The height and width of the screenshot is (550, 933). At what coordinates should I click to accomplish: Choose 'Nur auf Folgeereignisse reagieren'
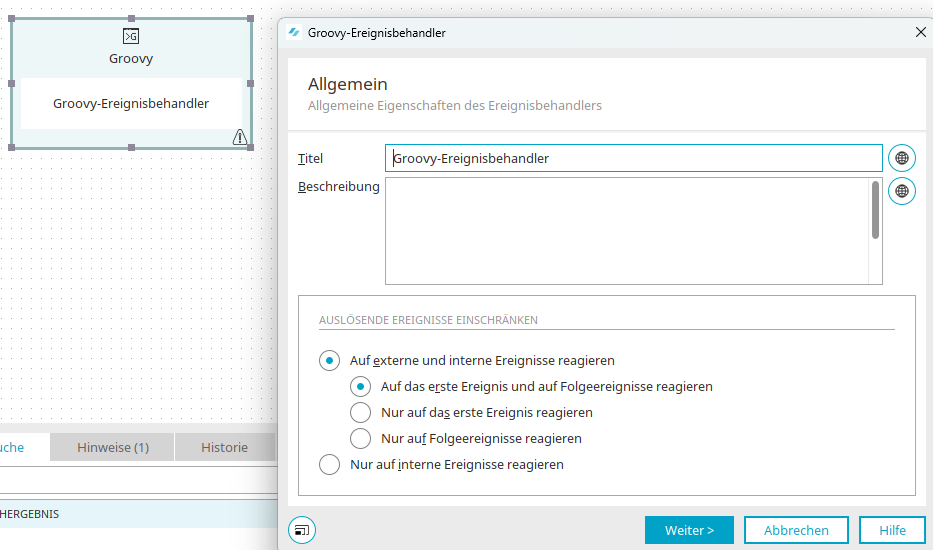coord(361,439)
